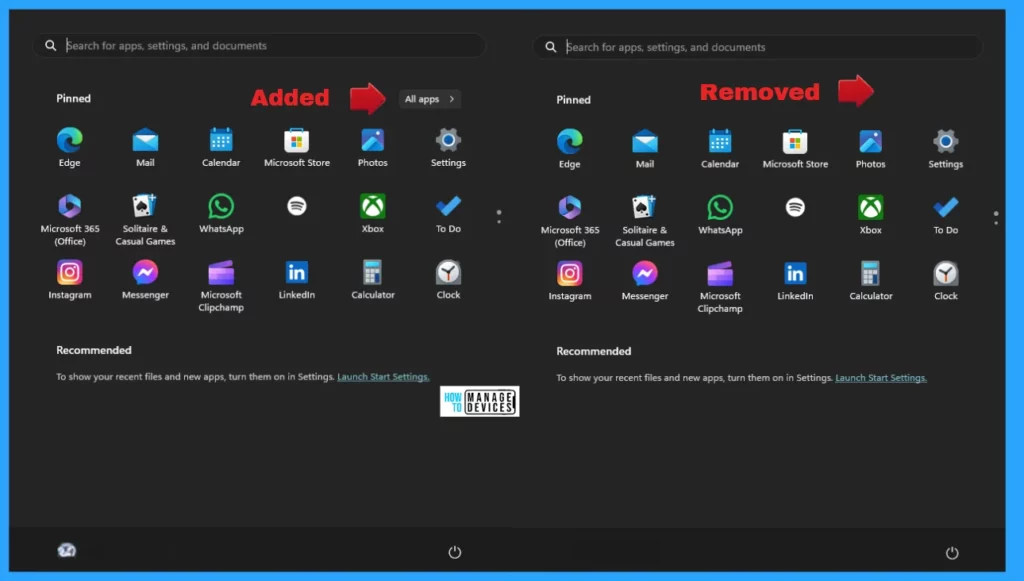Open To Do in the right Start menu
This screenshot has width=1024, height=581.
pos(946,215)
